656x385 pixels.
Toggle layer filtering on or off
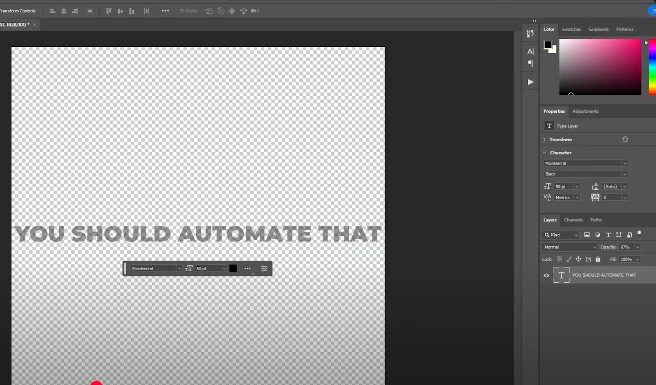pyautogui.click(x=639, y=233)
